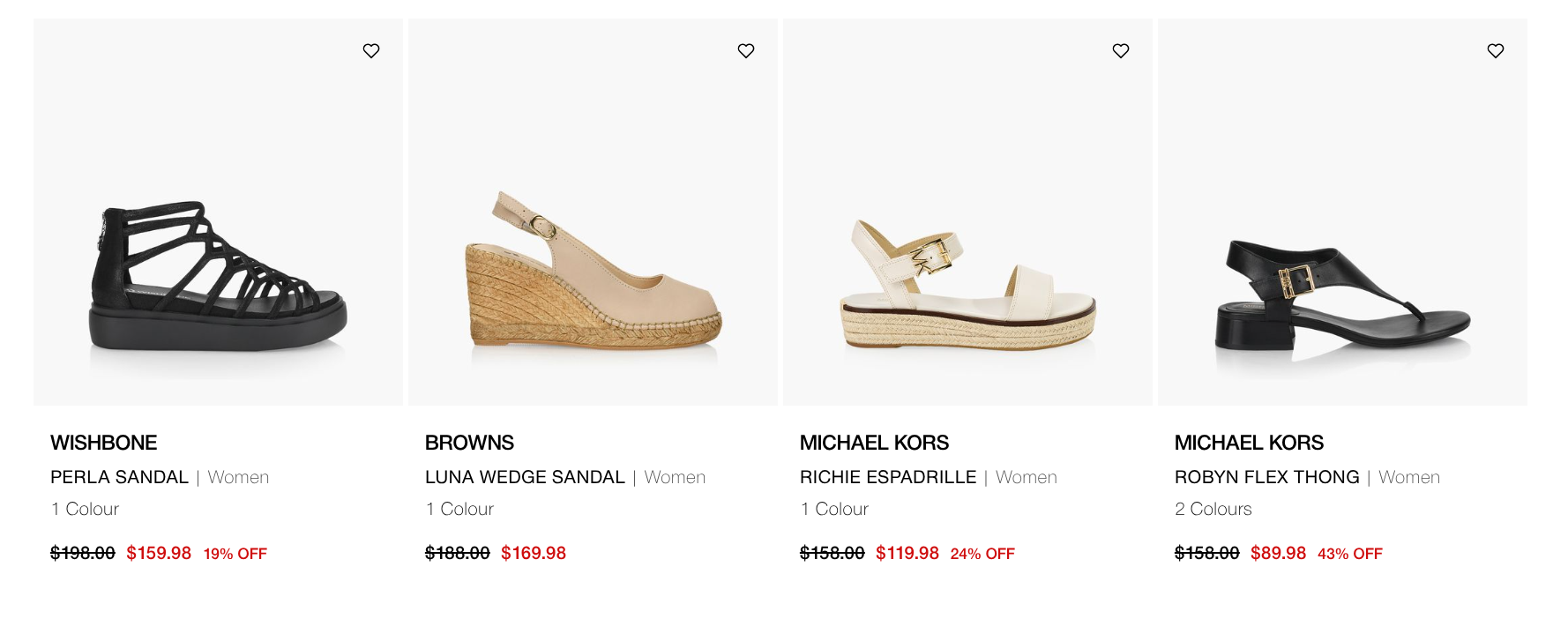Screen dimensions: 1568x619
Task: Select MICHAEL KORS brand above Robyn Flex Thong
Action: [1249, 443]
